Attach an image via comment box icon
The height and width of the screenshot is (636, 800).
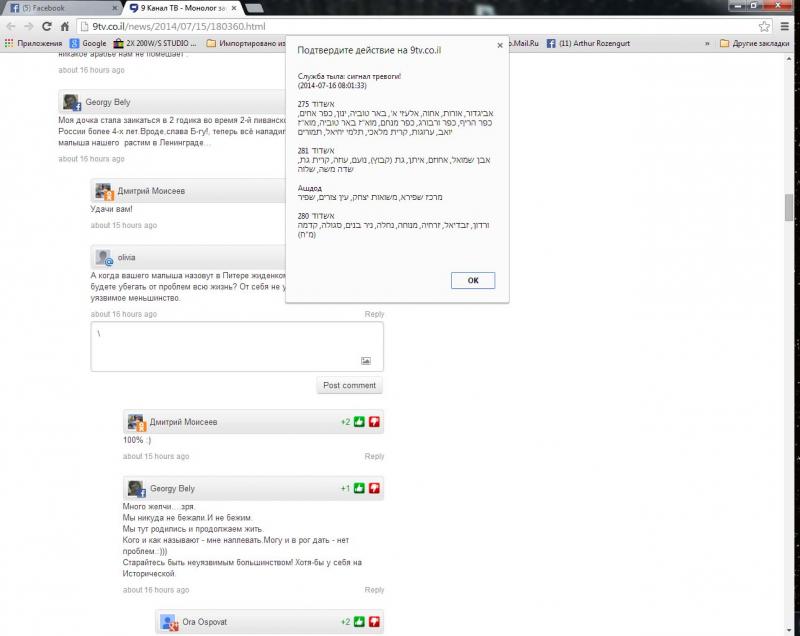(366, 361)
